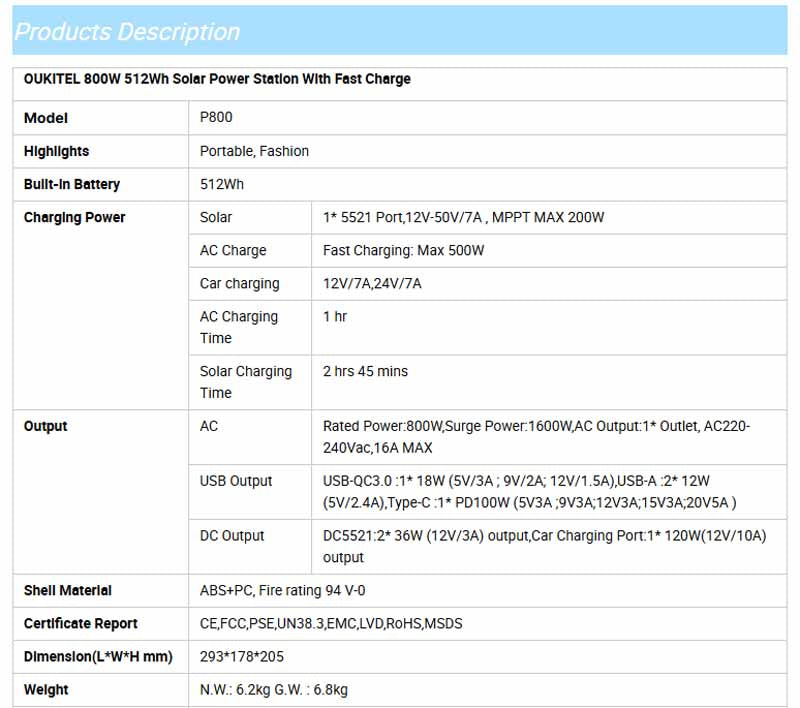Click the 'Products Description' header text

tap(127, 32)
